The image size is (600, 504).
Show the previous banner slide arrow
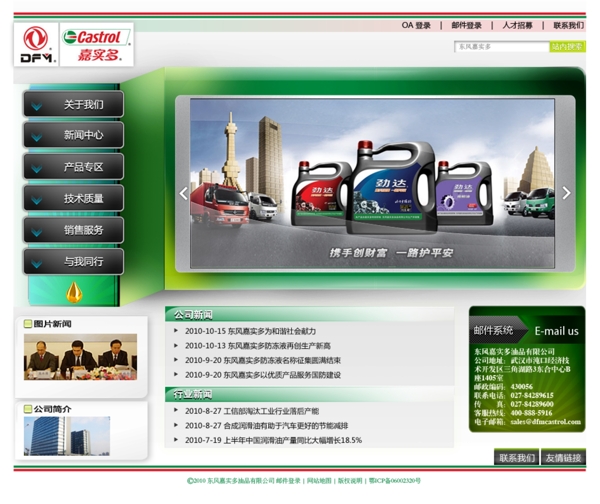184,193
